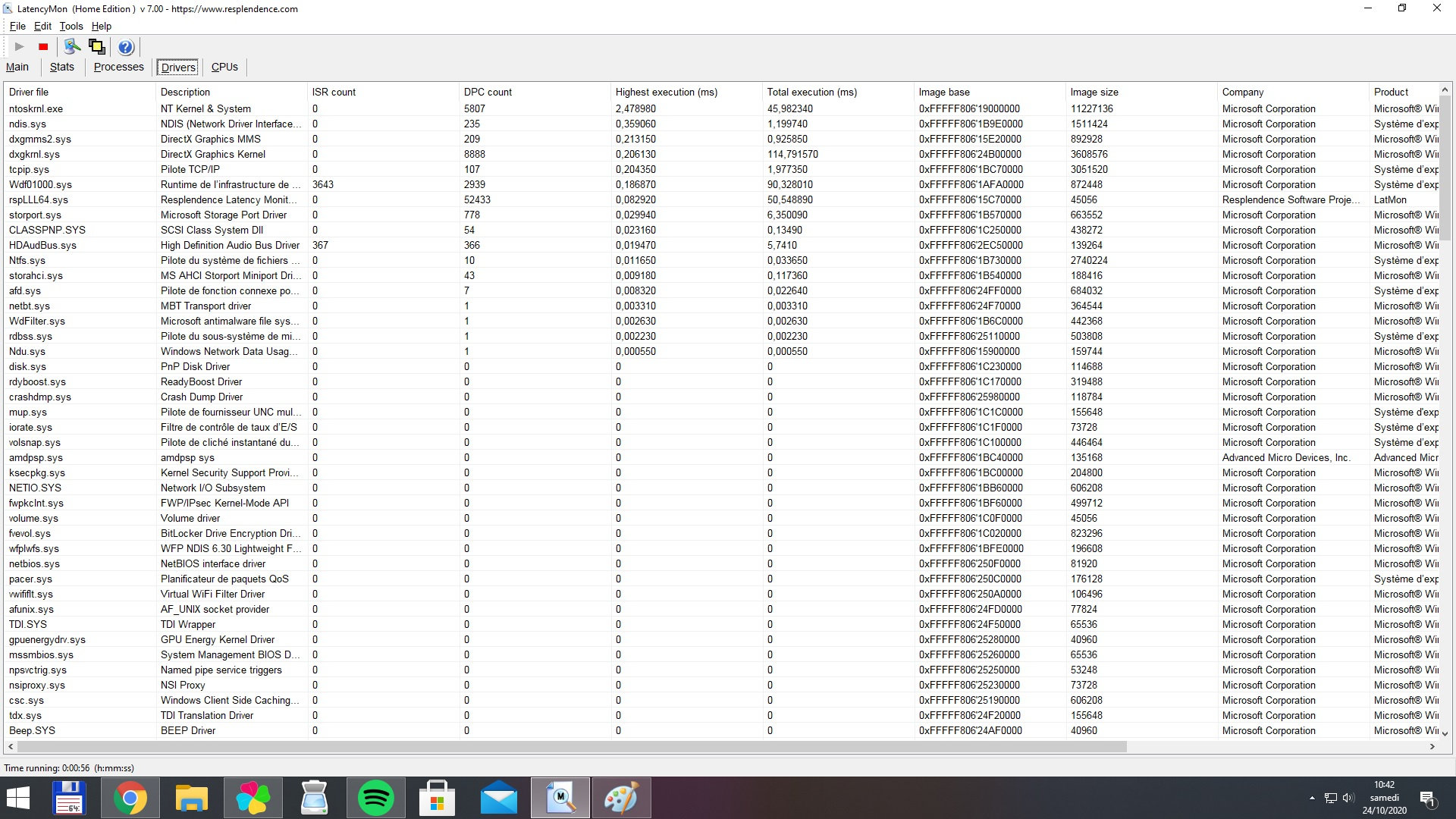Click the green Start monitor play icon
This screenshot has height=819, width=1456.
click(x=20, y=47)
